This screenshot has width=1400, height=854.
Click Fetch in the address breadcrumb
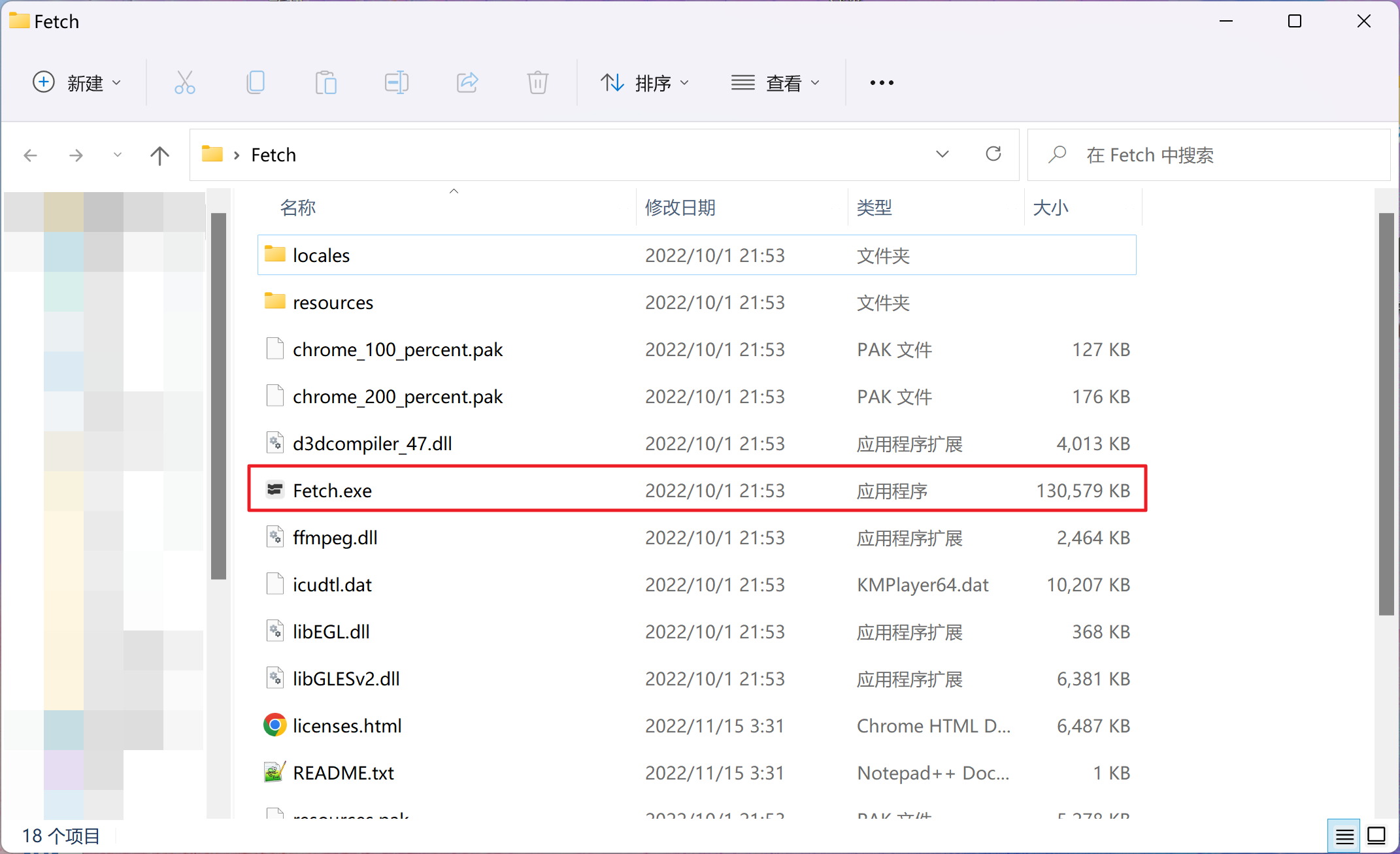point(273,155)
